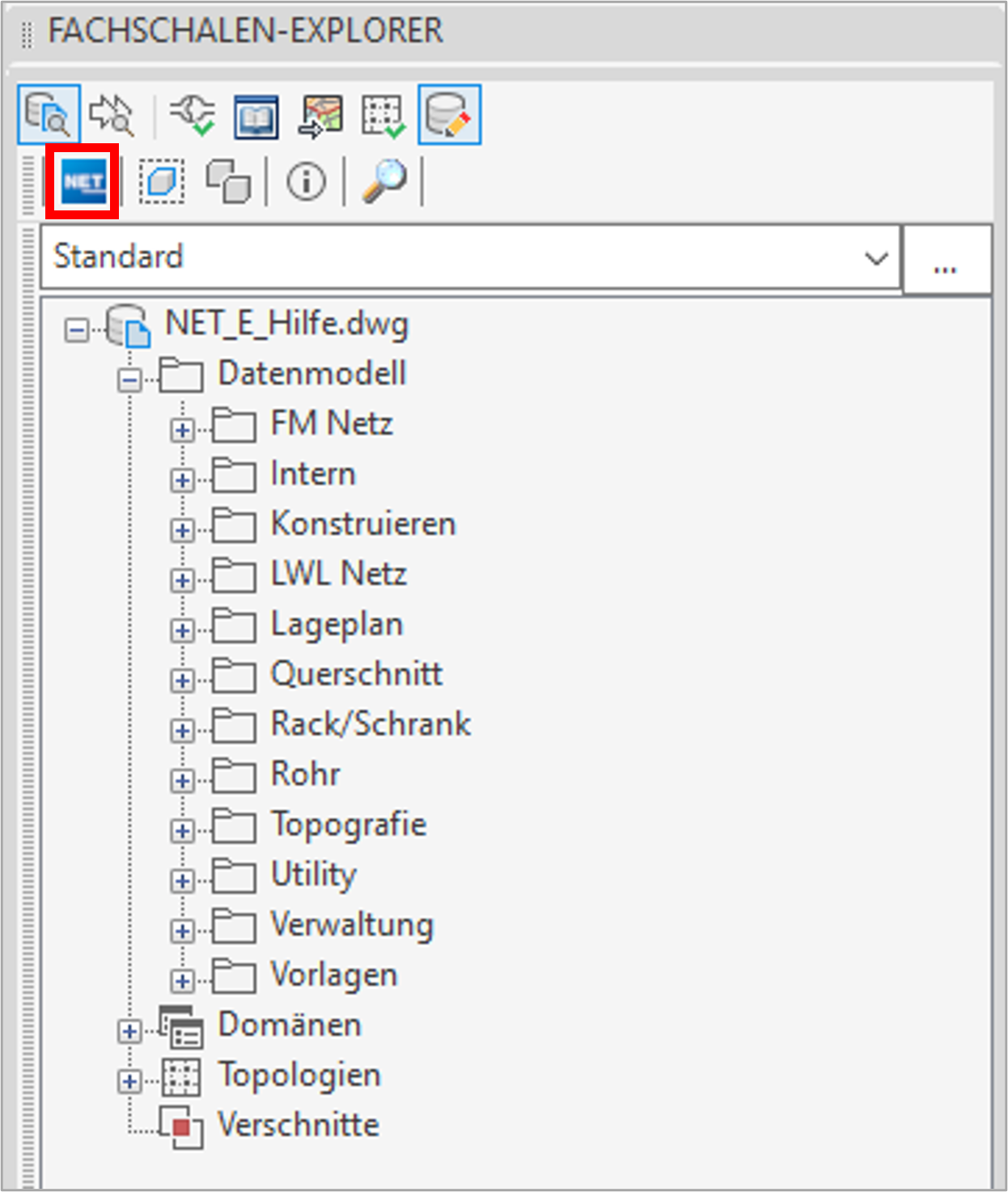Select the Topografie tree item
The width and height of the screenshot is (1008, 1192).
click(x=349, y=825)
